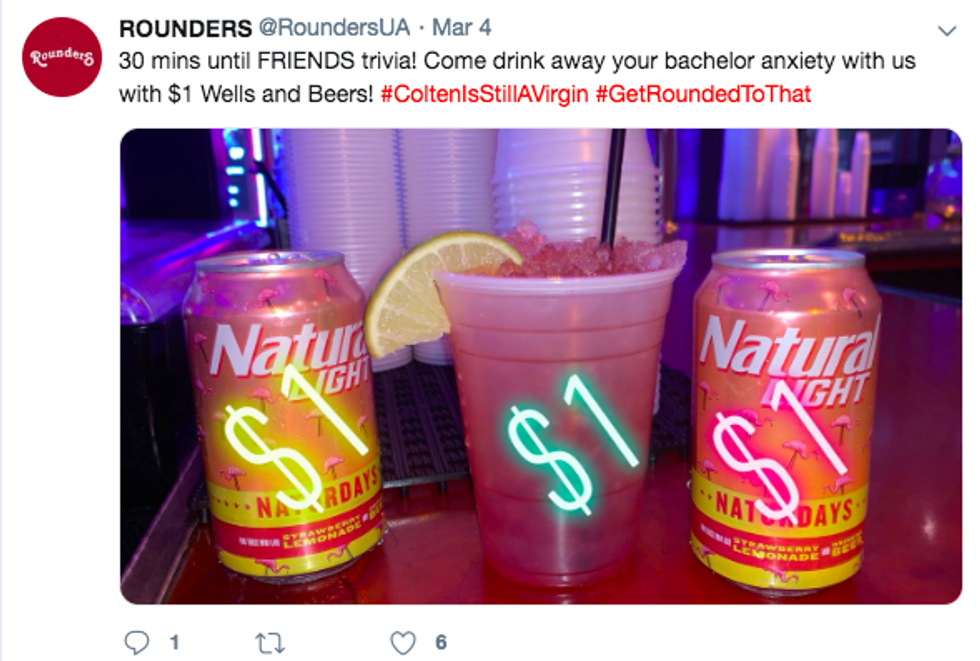Click the reply count number 1
Viewport: 980px width, 661px height.
(x=174, y=642)
